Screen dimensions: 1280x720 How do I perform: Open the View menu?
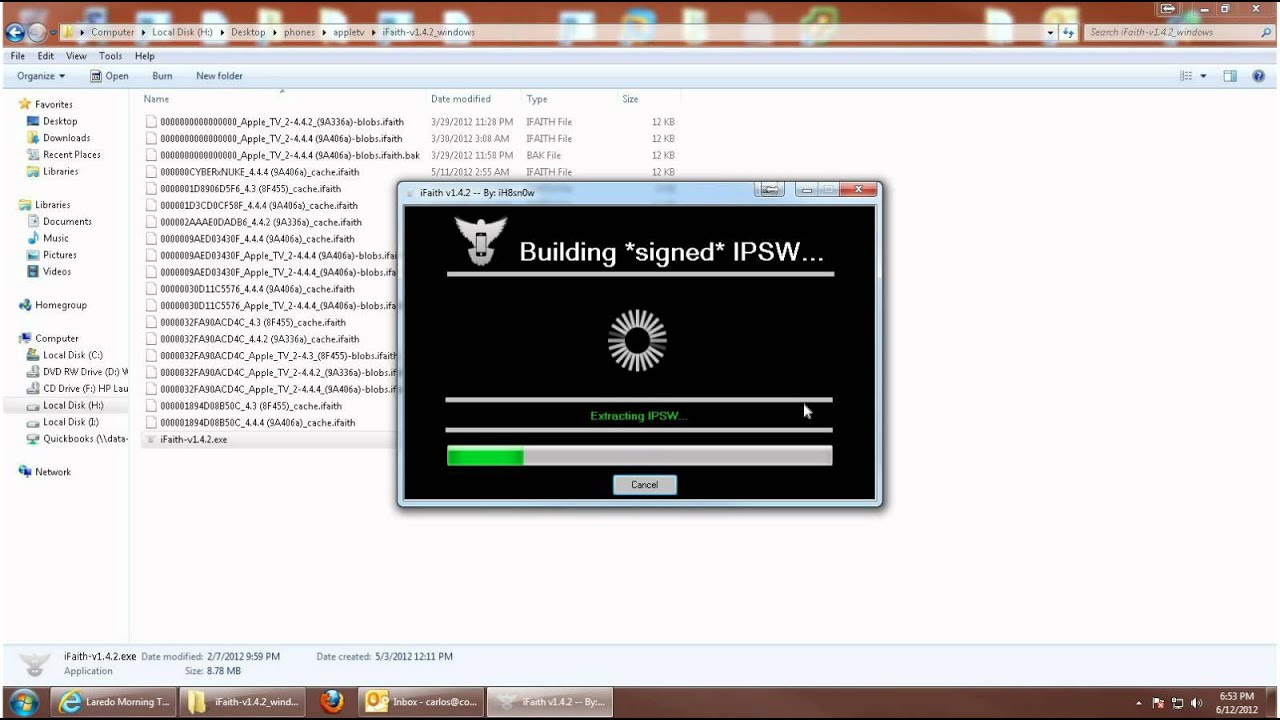click(77, 56)
